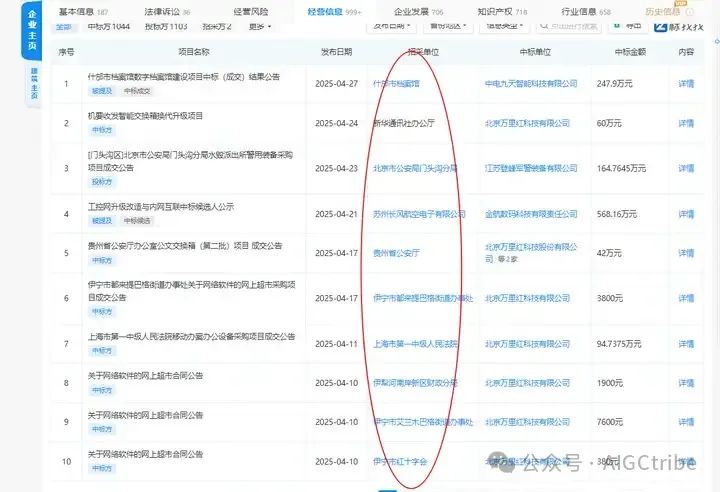Screen dimensions: 720x492
Task: Open the 金航数码科技有限责任公司 winner link
Action: (531, 214)
